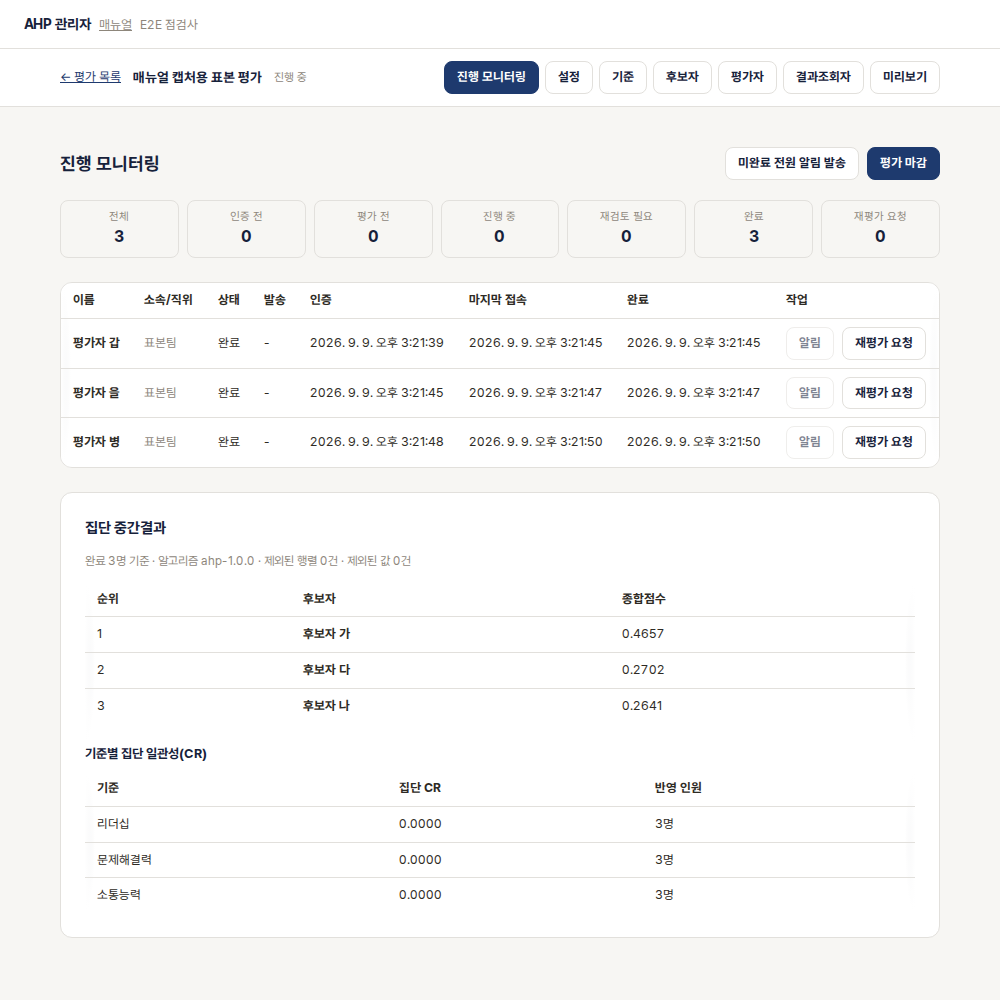Click evaluator name 평가자 갑

tap(96, 343)
